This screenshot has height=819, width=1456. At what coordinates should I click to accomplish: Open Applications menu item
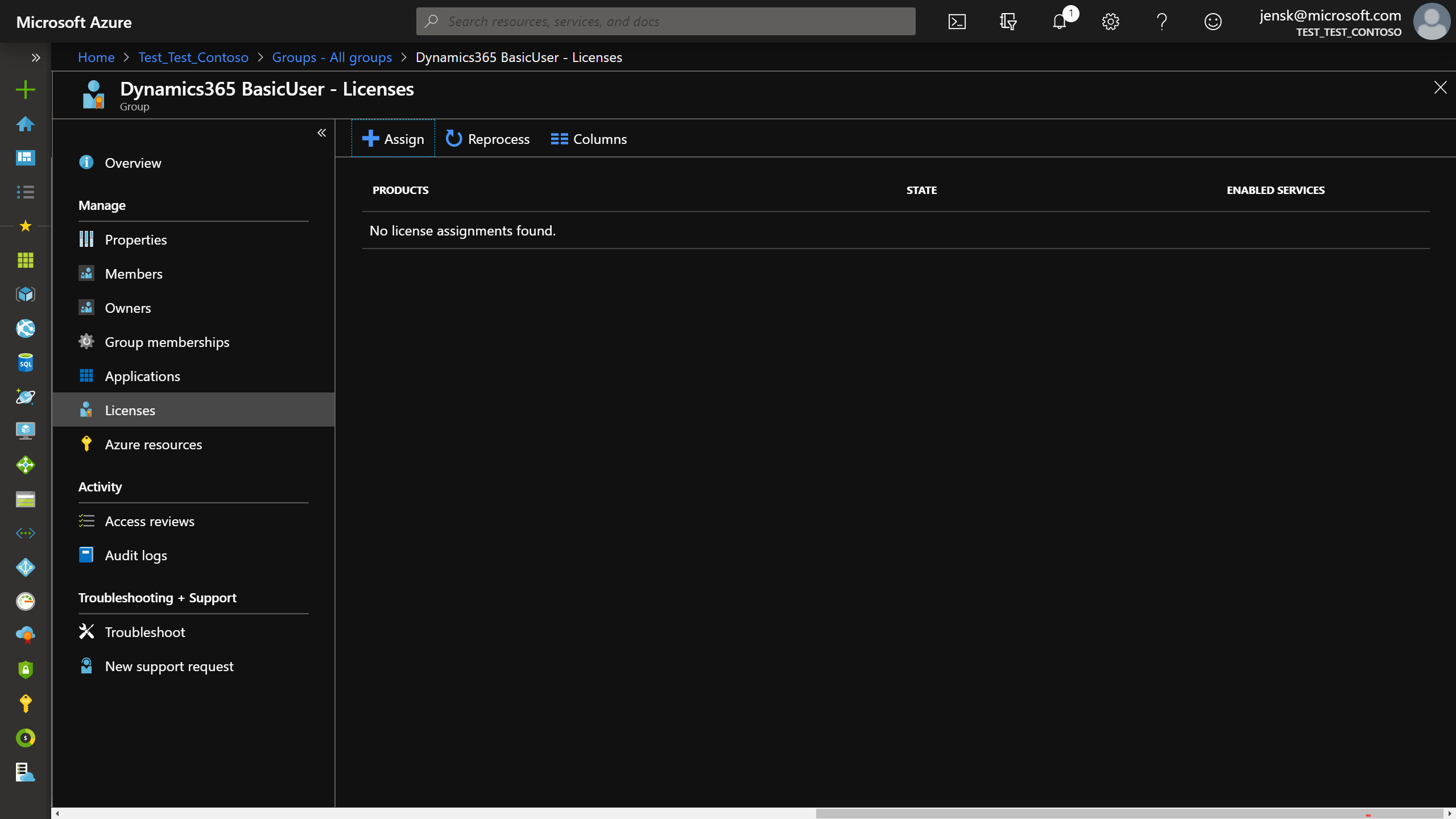tap(193, 376)
